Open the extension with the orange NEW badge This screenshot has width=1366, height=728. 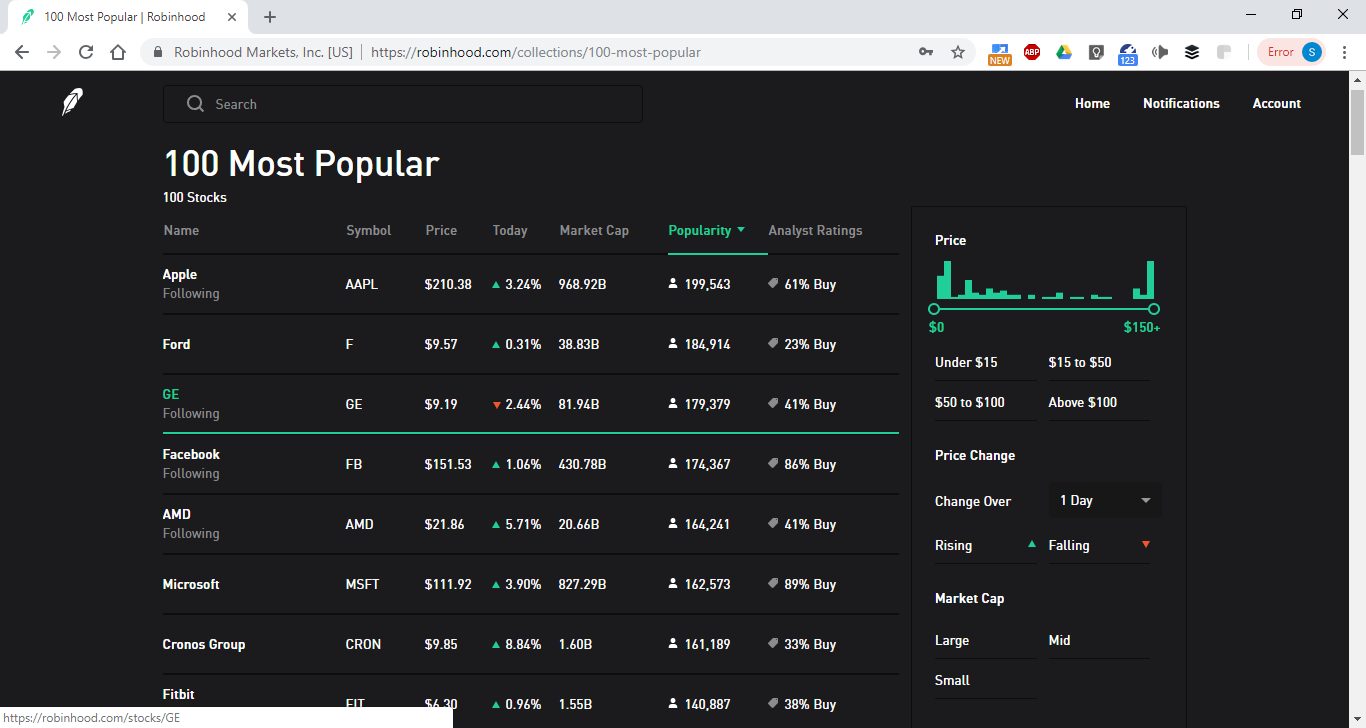point(1000,53)
